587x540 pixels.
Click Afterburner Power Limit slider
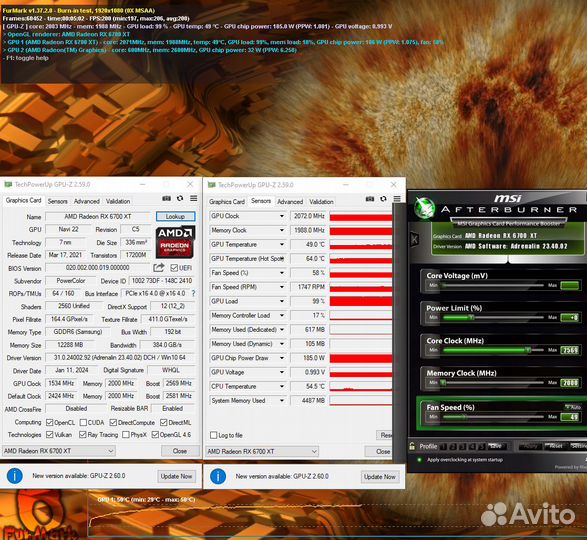(493, 317)
